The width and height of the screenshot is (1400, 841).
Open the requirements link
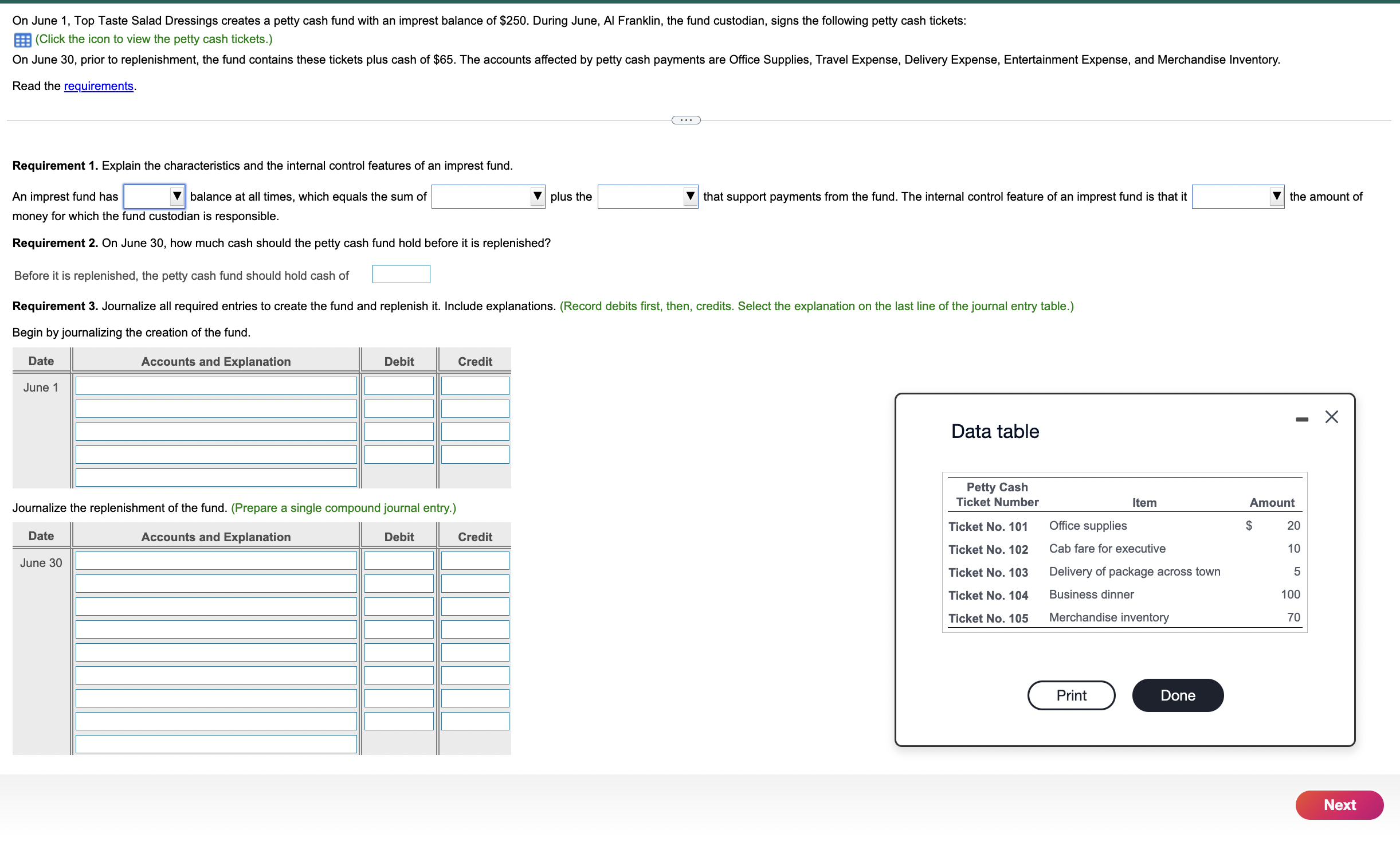point(99,86)
